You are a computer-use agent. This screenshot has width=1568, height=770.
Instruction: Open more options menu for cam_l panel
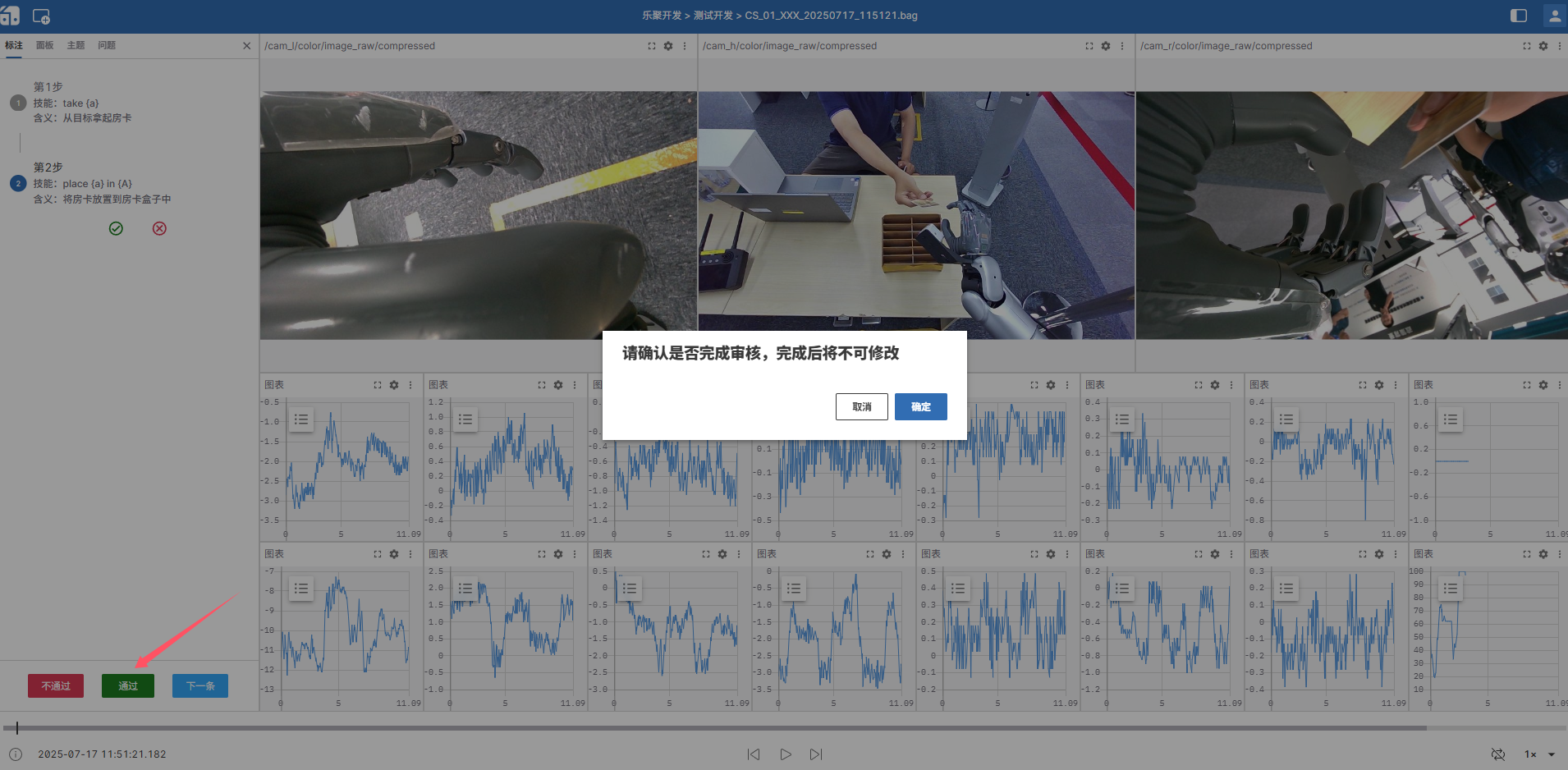point(685,46)
